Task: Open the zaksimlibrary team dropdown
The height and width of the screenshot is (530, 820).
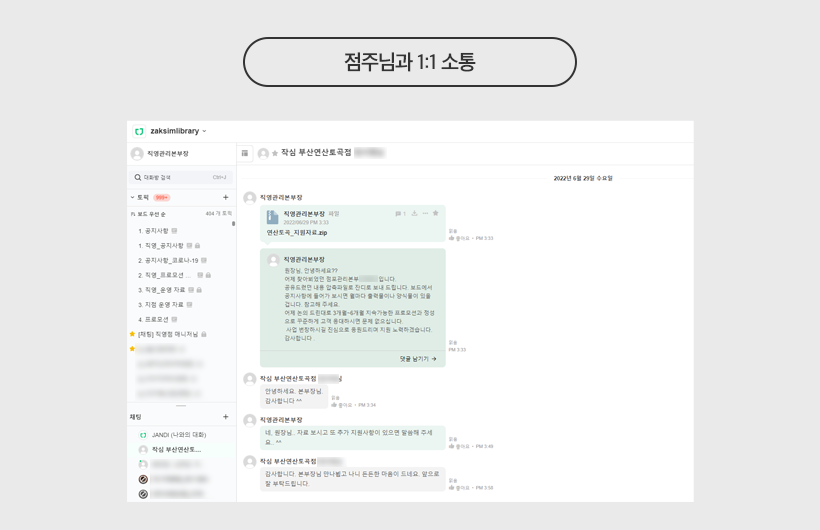Action: [204, 131]
